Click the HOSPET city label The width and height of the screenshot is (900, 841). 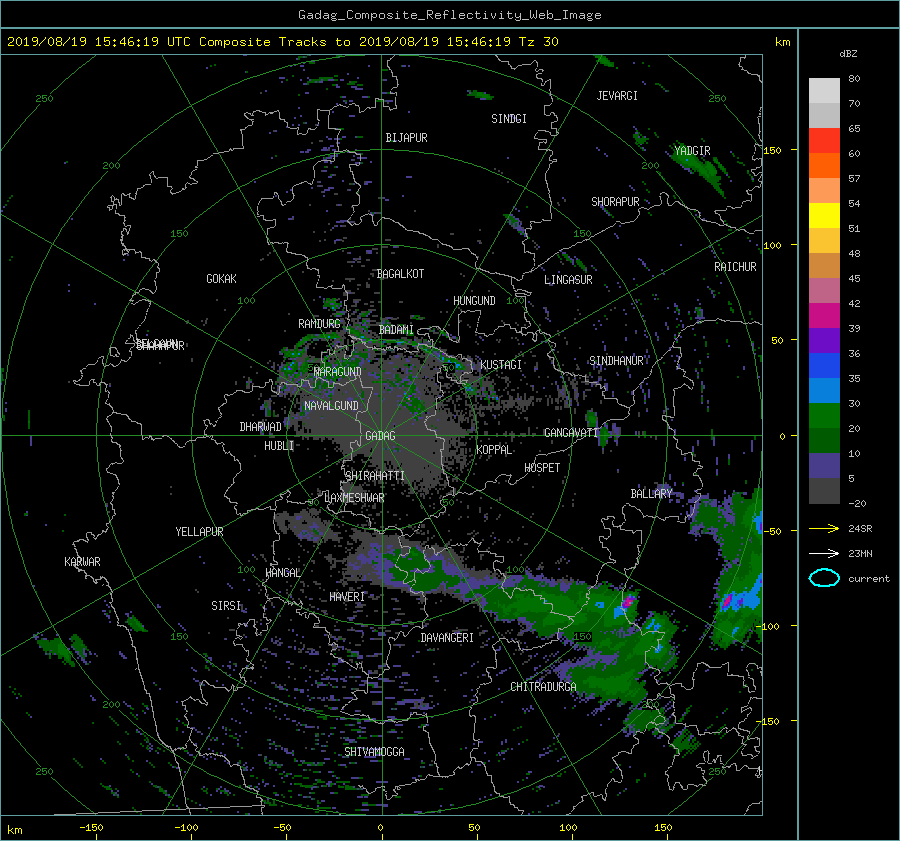pos(542,468)
